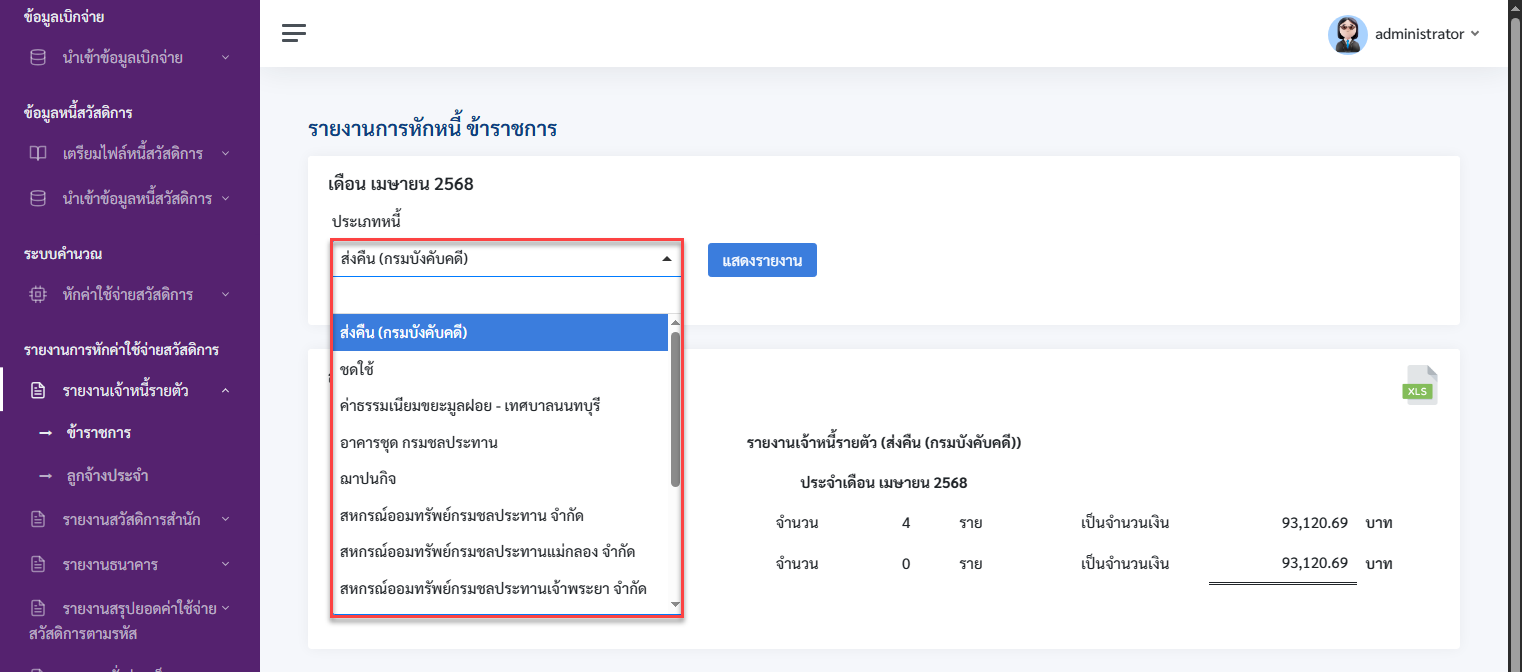The image size is (1522, 672).
Task: Open หักค่าใช้จ่ายสวัสดิการ sidebar item
Action: pyautogui.click(x=128, y=294)
